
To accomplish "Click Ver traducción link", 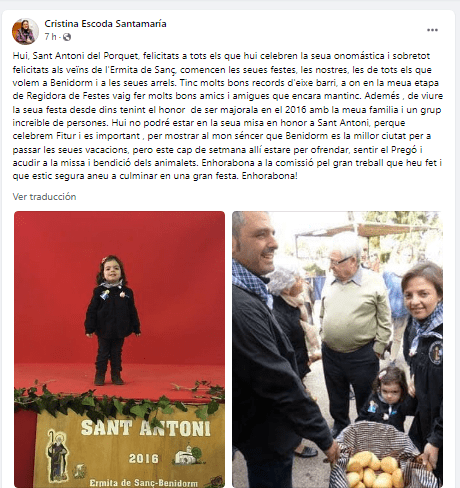I will [x=44, y=197].
